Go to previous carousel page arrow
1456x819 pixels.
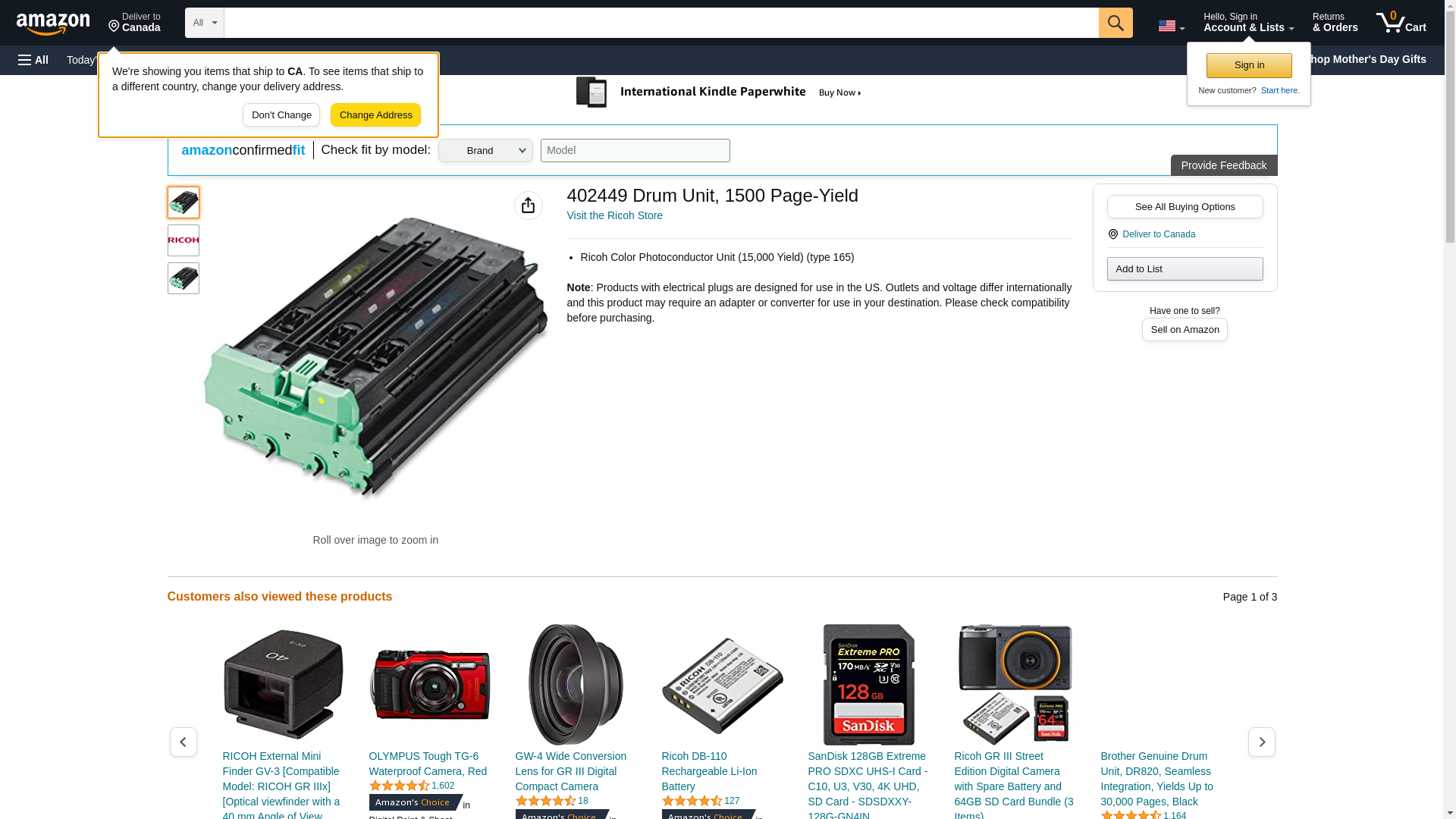click(184, 742)
